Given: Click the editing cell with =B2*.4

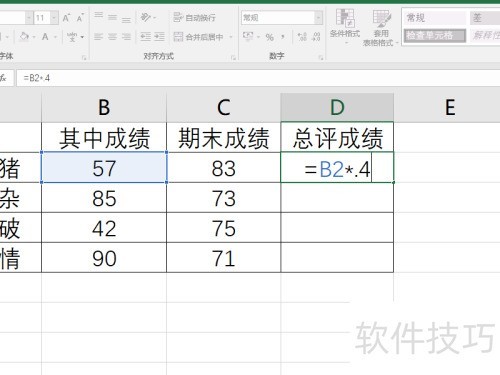Looking at the screenshot, I should coord(337,168).
